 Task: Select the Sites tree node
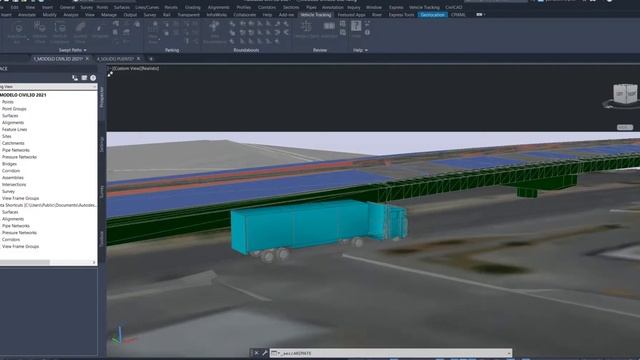click(x=7, y=136)
